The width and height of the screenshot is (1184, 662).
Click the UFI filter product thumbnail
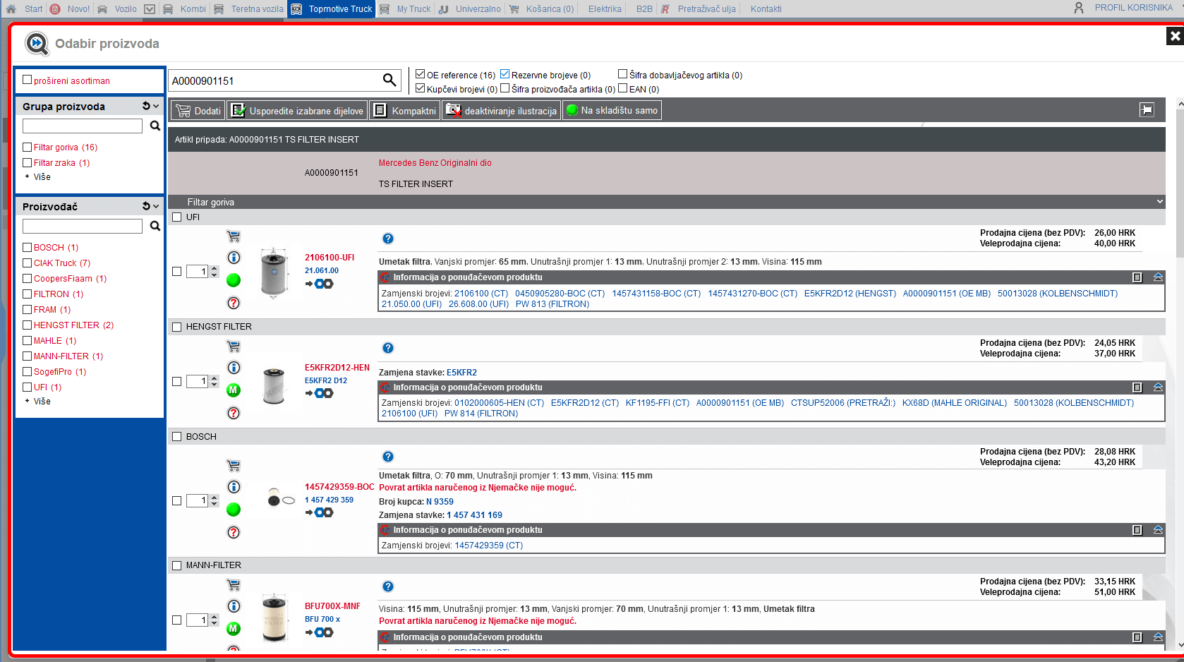pos(274,272)
